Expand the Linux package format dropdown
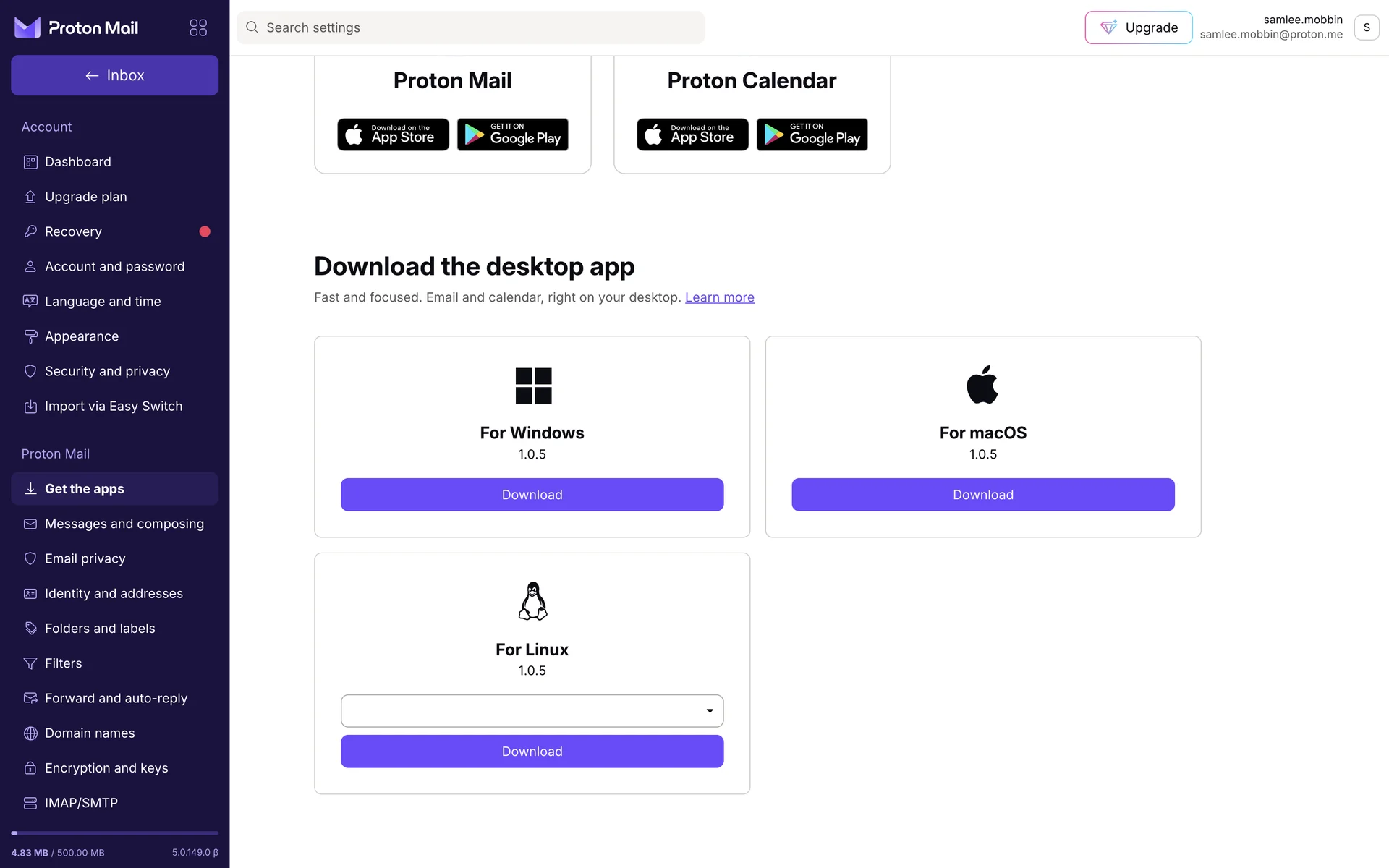This screenshot has height=868, width=1389. 532,711
